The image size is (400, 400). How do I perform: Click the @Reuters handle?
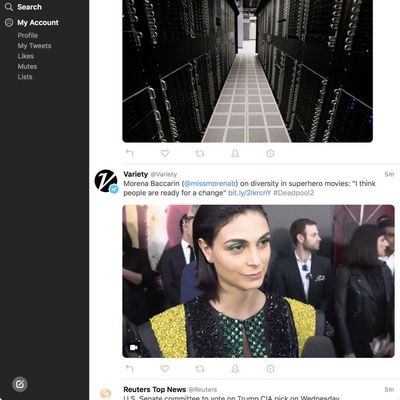point(203,390)
